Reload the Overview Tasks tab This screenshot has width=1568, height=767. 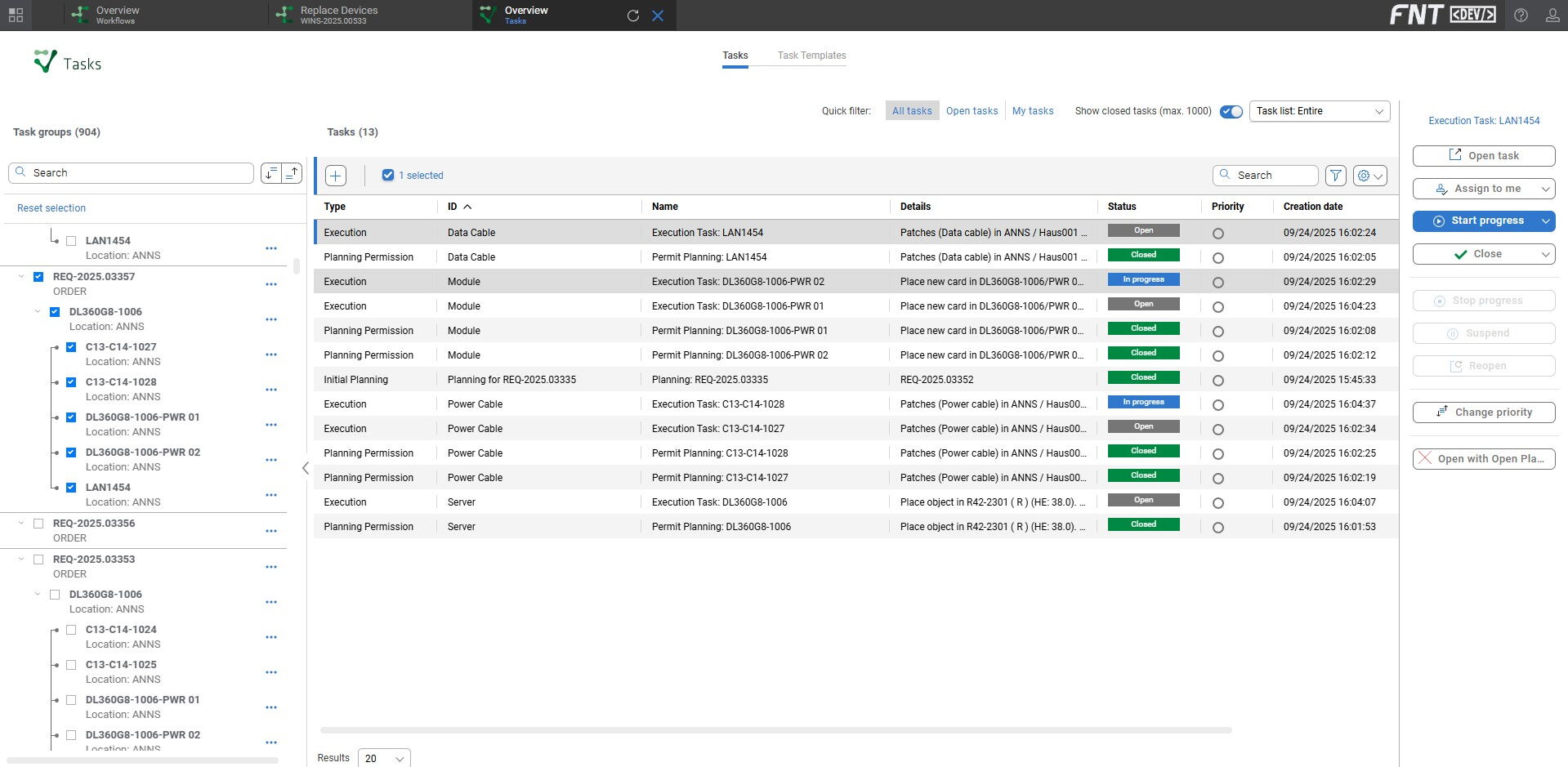coord(632,16)
